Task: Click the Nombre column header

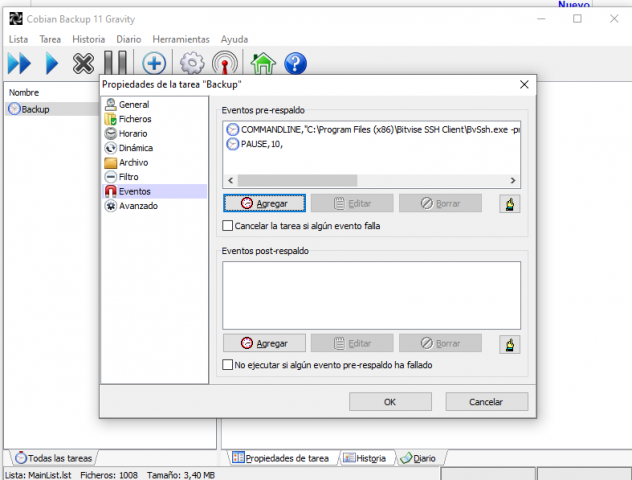Action: (x=24, y=93)
